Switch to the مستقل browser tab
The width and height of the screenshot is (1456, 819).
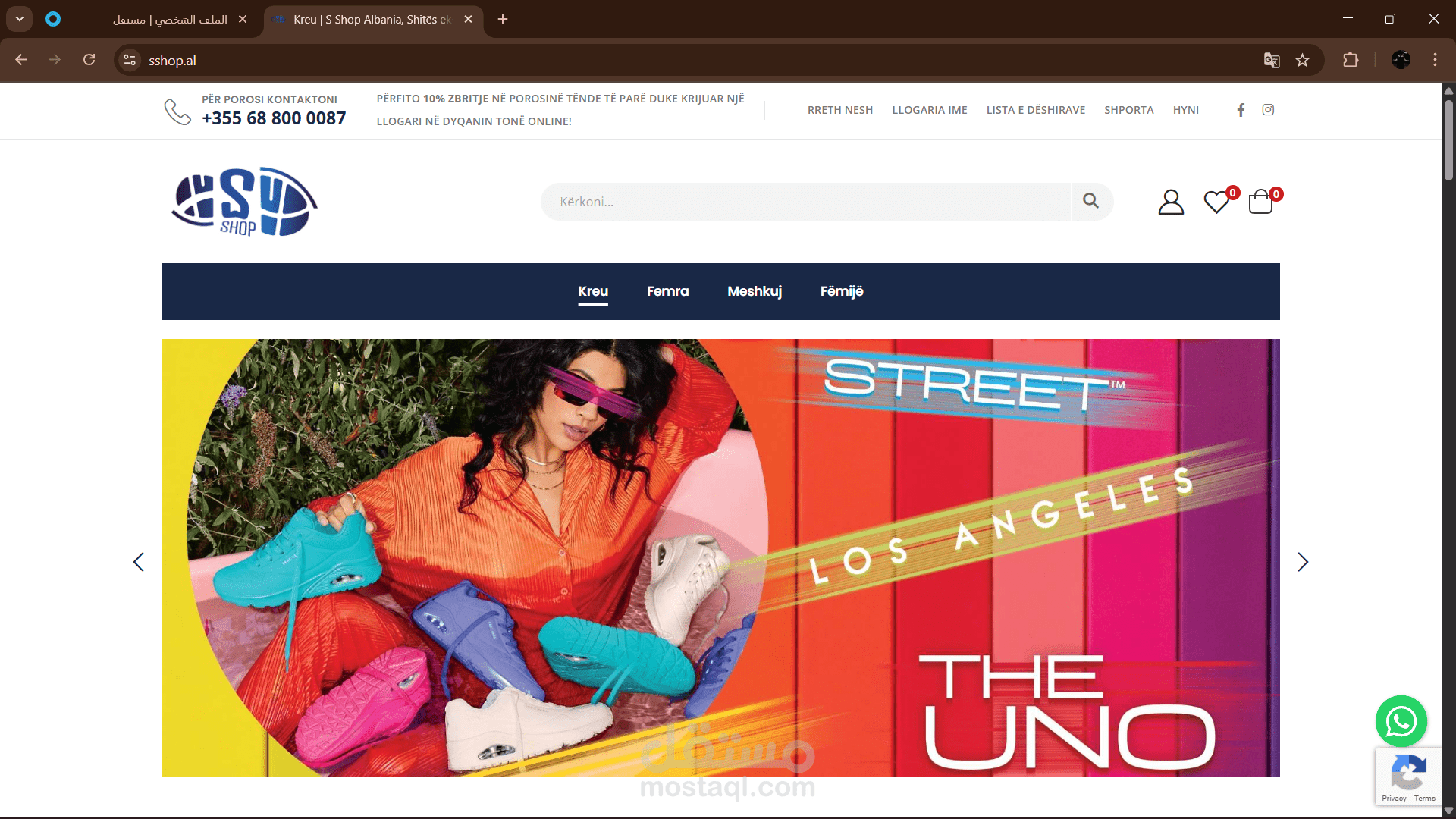pos(171,19)
